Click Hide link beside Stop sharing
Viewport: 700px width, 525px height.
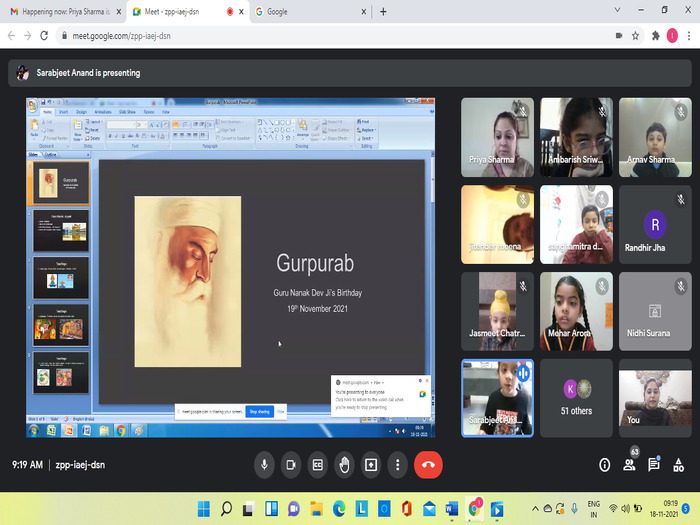point(280,412)
